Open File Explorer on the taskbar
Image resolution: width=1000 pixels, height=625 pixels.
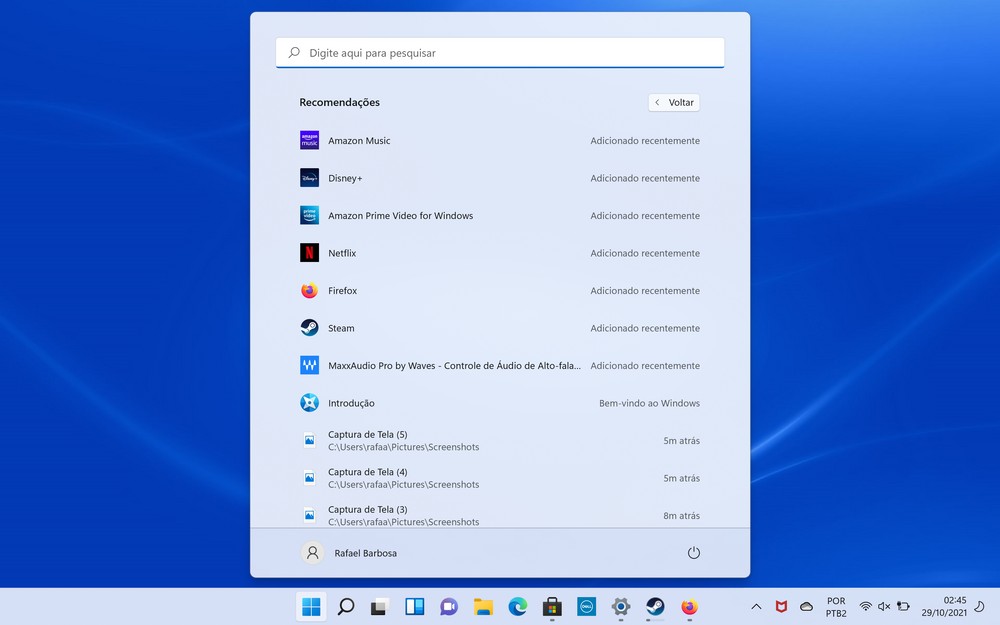point(483,606)
